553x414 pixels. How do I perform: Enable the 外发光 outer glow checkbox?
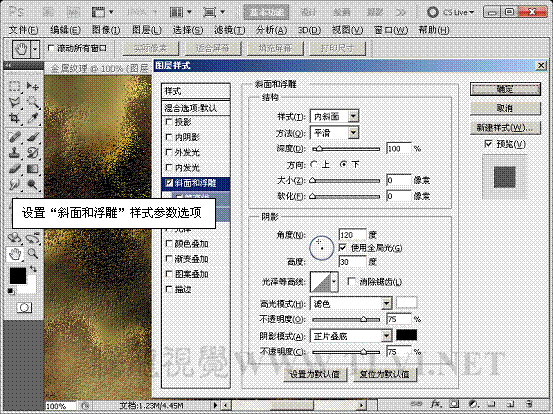point(169,152)
